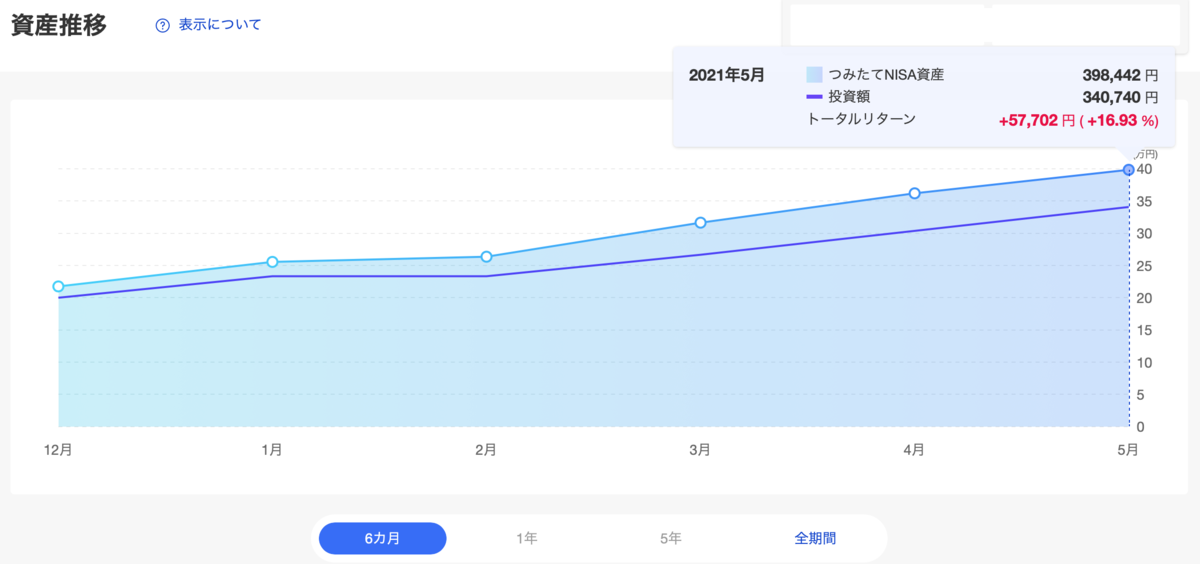Select the 全期間 period tab
Image resolution: width=1200 pixels, height=564 pixels.
pyautogui.click(x=815, y=538)
